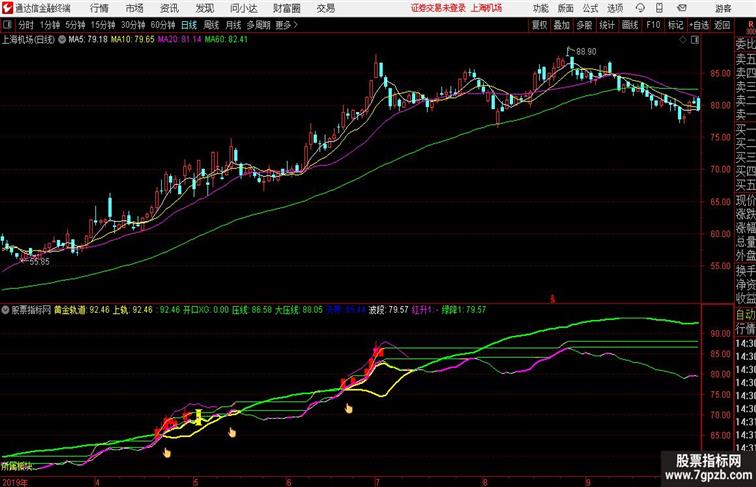Screen dimensions: 756x487
Task: Click the 2019年 time axis label
Action: [x=14, y=482]
